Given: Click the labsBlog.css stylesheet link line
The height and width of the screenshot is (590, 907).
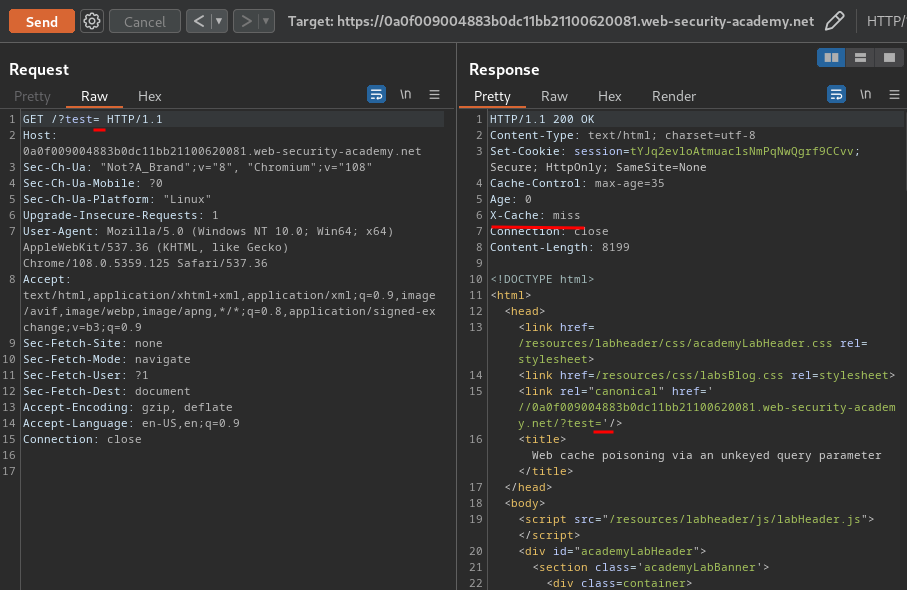Looking at the screenshot, I should tap(706, 375).
